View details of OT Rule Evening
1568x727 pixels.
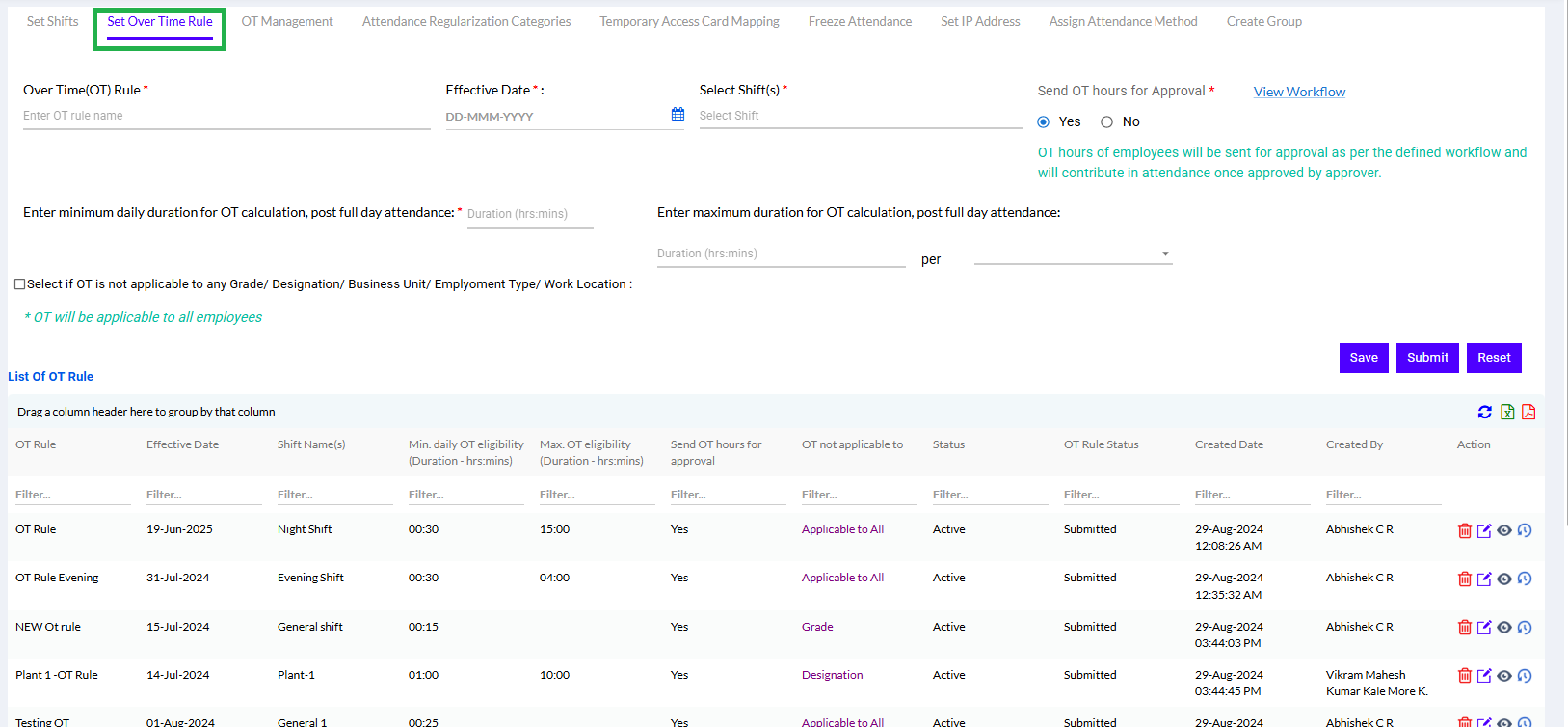pyautogui.click(x=1504, y=579)
